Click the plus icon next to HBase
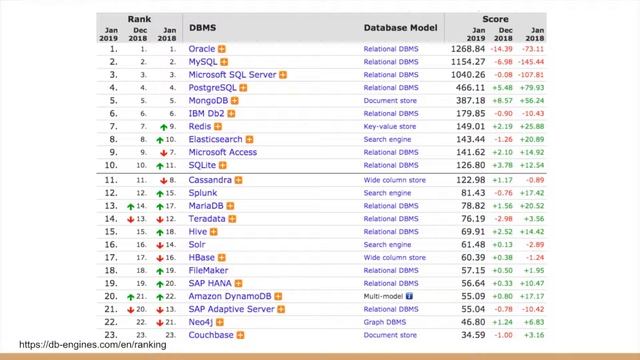 [x=222, y=258]
